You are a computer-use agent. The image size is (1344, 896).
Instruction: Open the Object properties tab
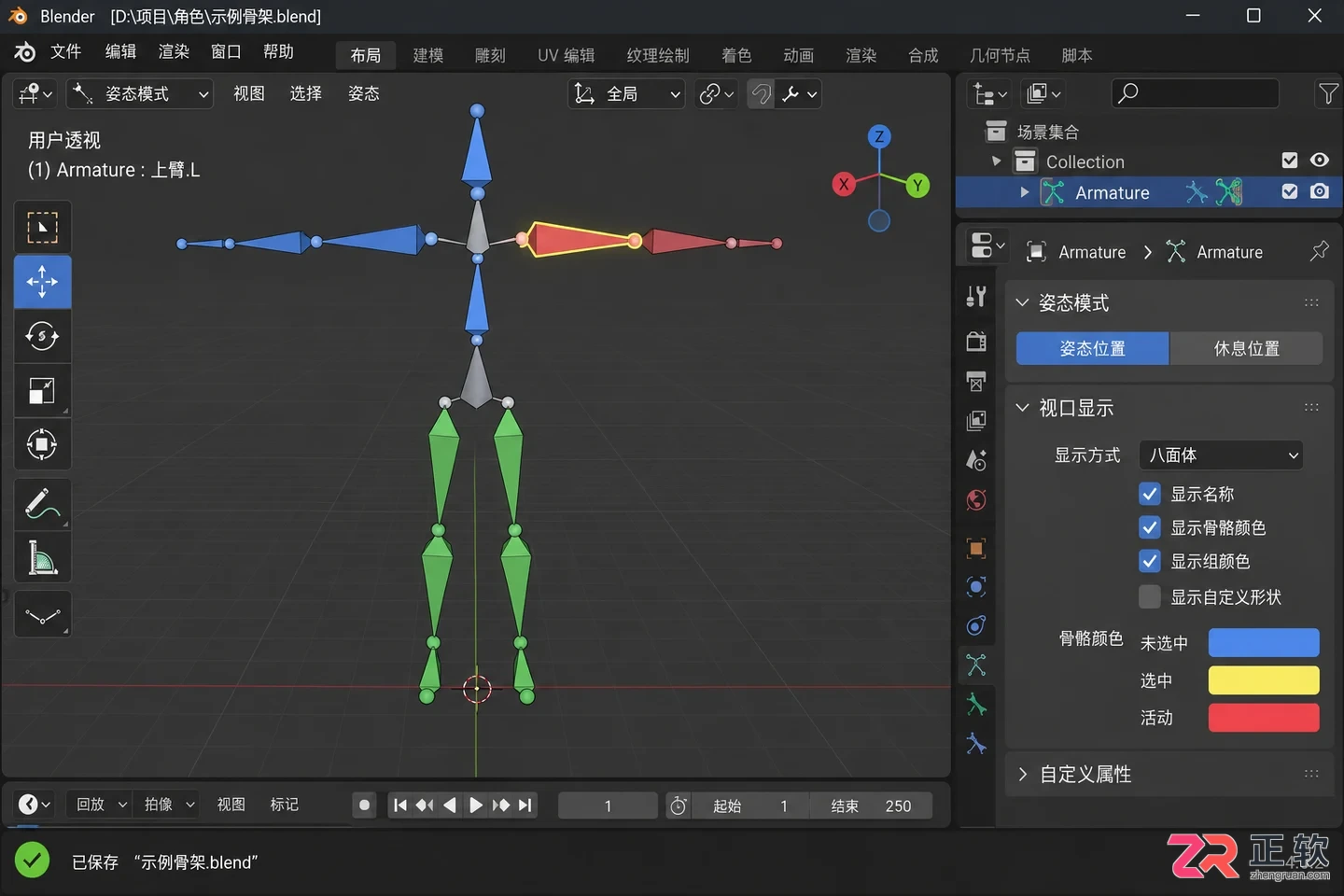coord(976,548)
